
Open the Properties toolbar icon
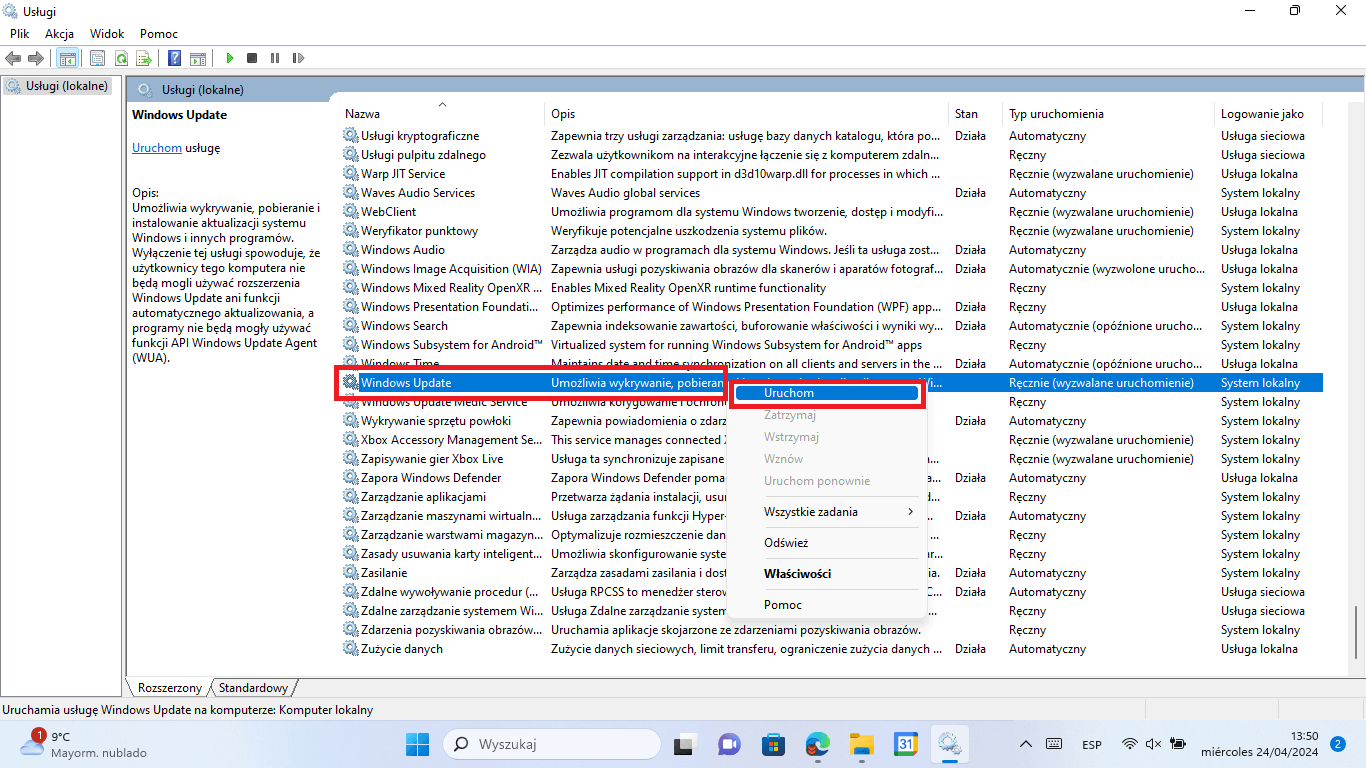click(98, 58)
